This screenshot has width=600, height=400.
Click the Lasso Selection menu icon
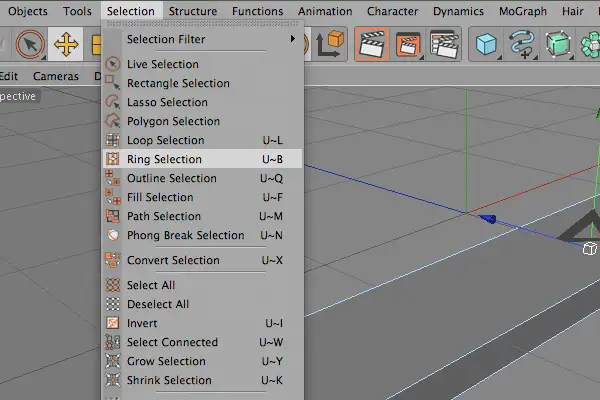[112, 102]
